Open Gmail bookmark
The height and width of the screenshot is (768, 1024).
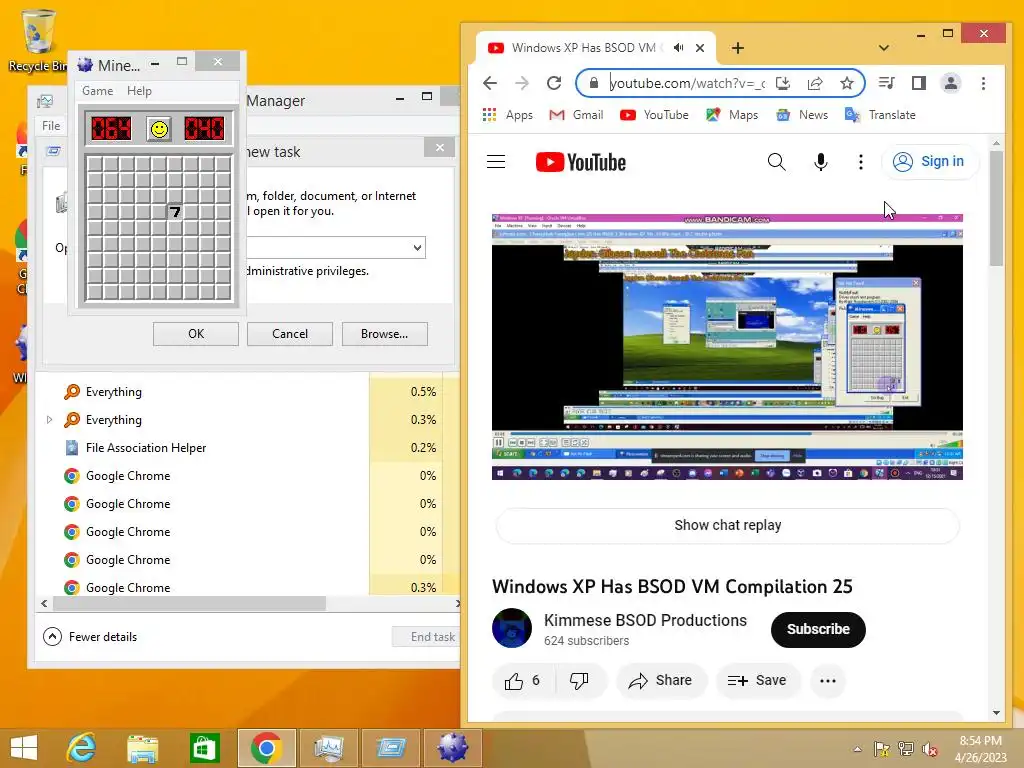pos(576,115)
